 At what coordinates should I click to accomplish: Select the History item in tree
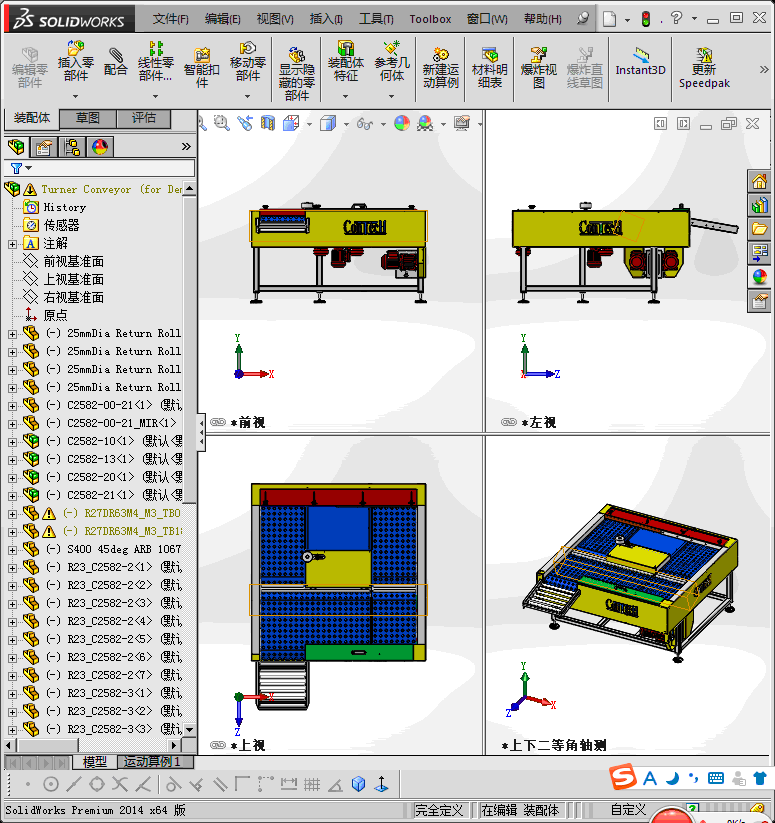(x=65, y=207)
